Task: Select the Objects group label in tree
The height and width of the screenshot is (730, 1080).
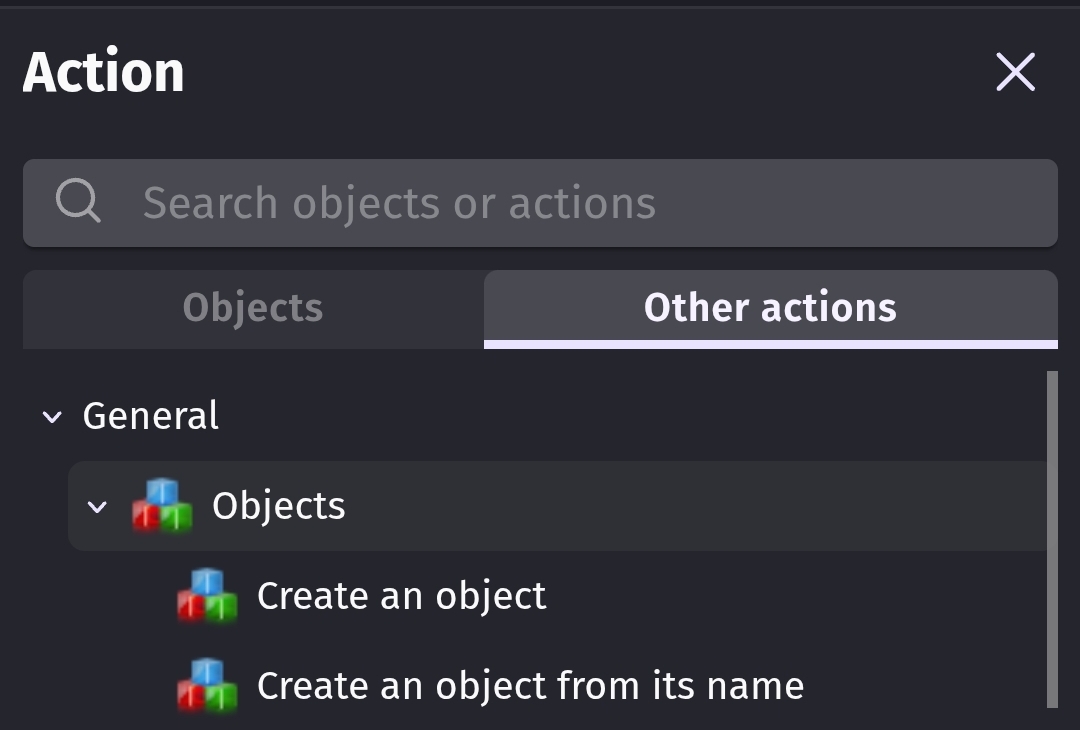Action: [x=278, y=506]
